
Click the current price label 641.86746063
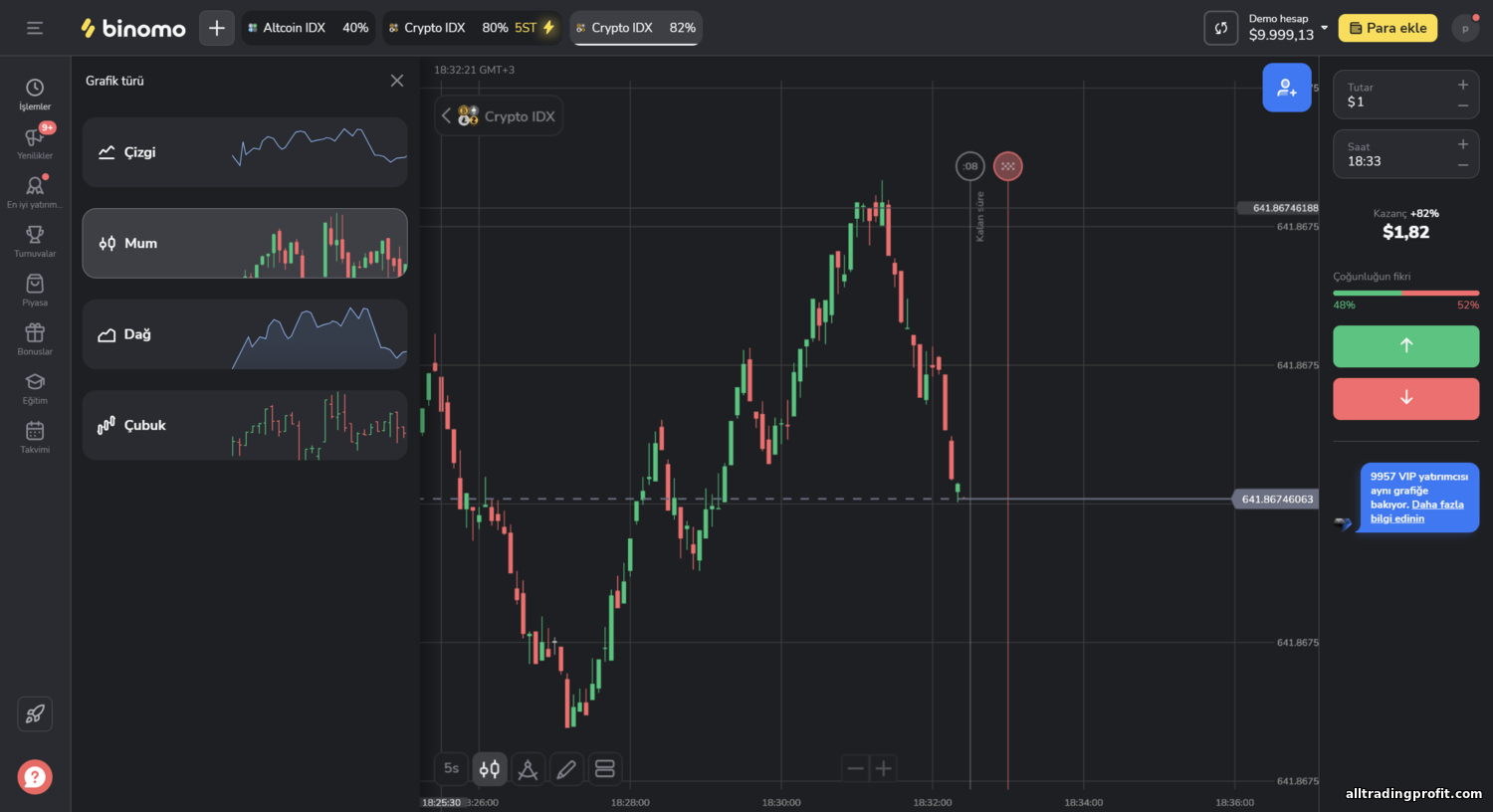[1277, 500]
